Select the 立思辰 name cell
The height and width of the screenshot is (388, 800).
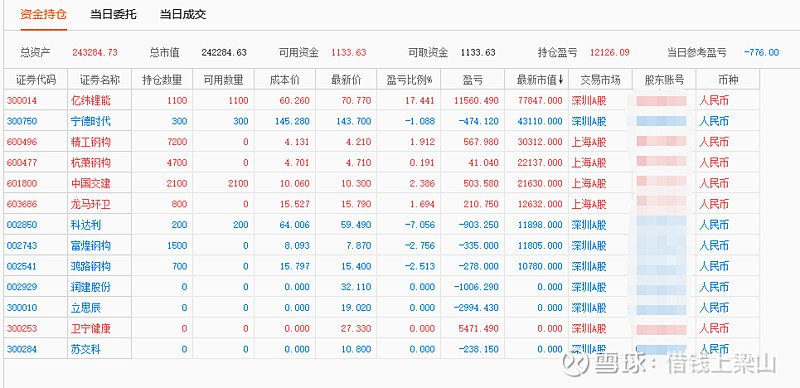pos(86,308)
